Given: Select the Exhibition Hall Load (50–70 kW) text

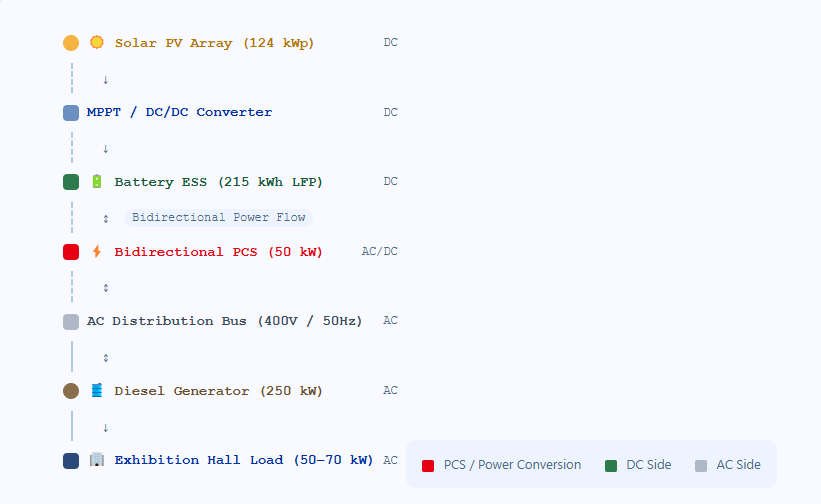Looking at the screenshot, I should pos(243,460).
